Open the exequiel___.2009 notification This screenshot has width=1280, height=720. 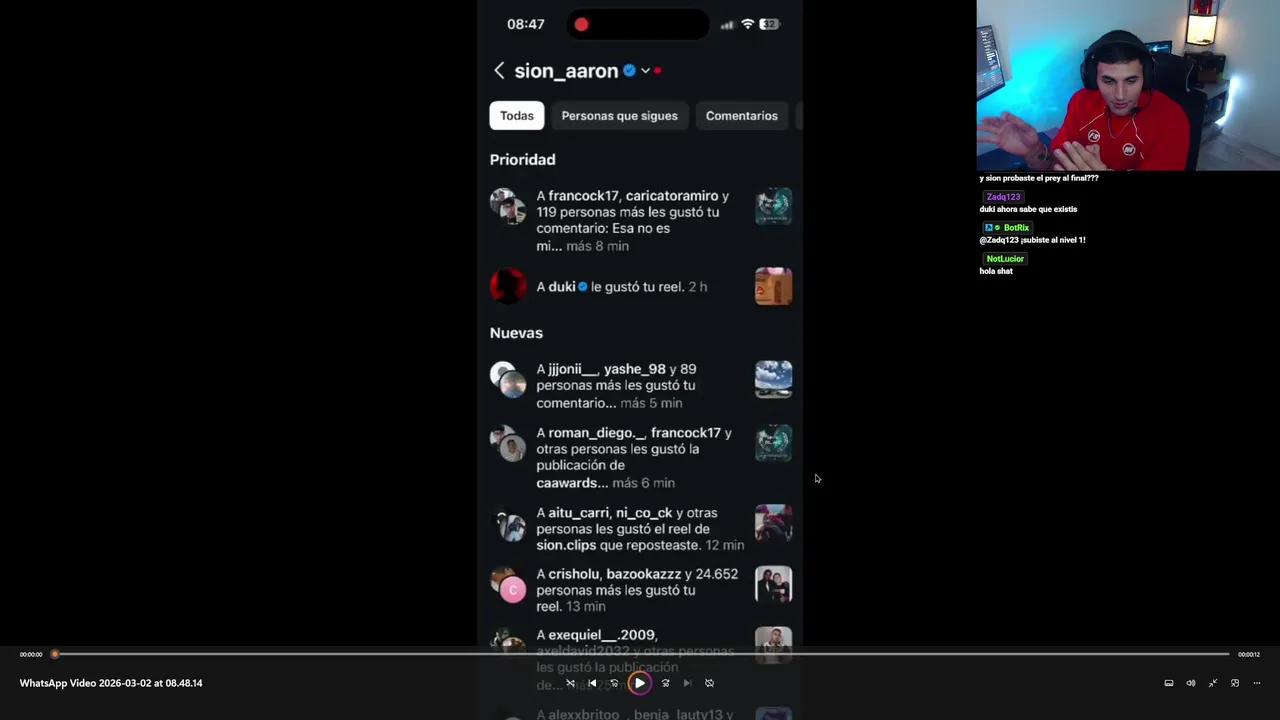[640, 660]
